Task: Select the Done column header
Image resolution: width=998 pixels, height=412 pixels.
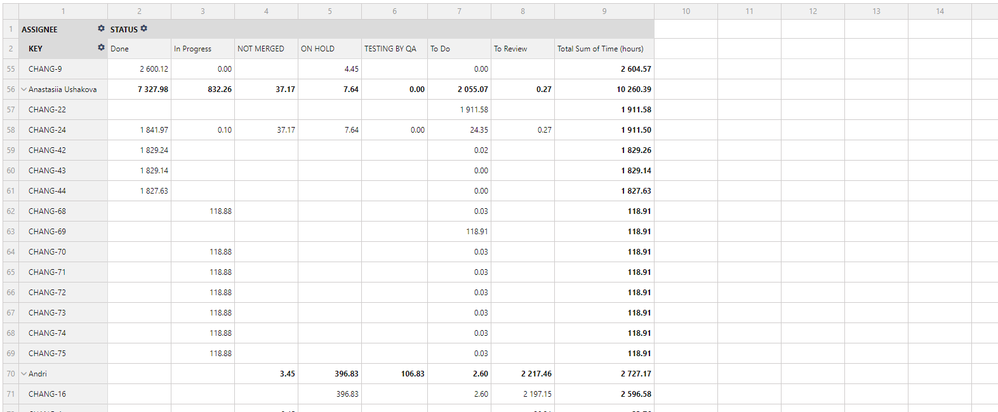Action: 139,49
